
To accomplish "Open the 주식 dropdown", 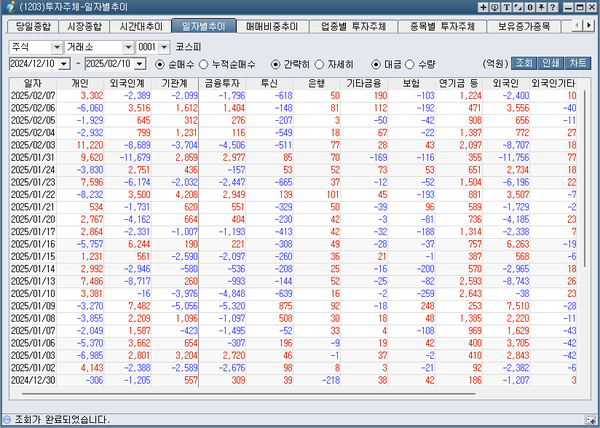I will (x=57, y=46).
